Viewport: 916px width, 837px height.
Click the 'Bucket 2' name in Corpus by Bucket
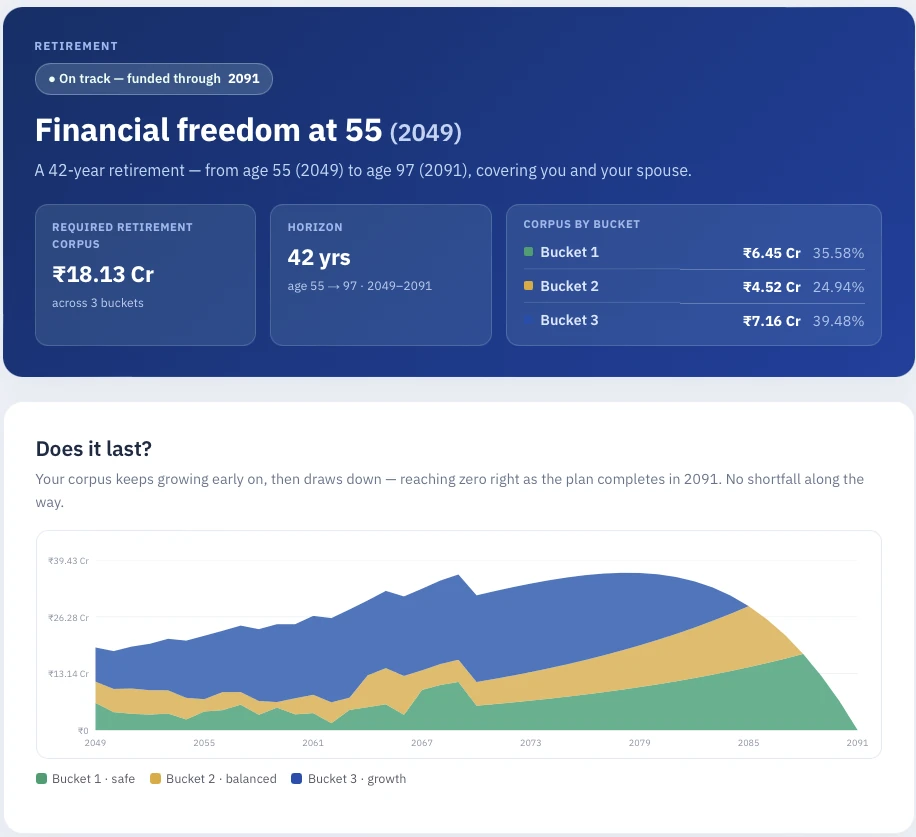click(x=570, y=286)
